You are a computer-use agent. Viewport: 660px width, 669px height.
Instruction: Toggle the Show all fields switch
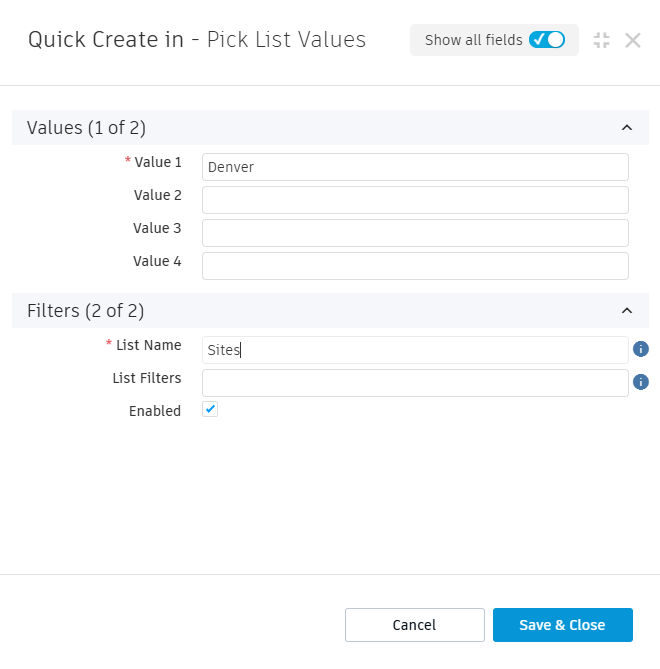click(547, 40)
